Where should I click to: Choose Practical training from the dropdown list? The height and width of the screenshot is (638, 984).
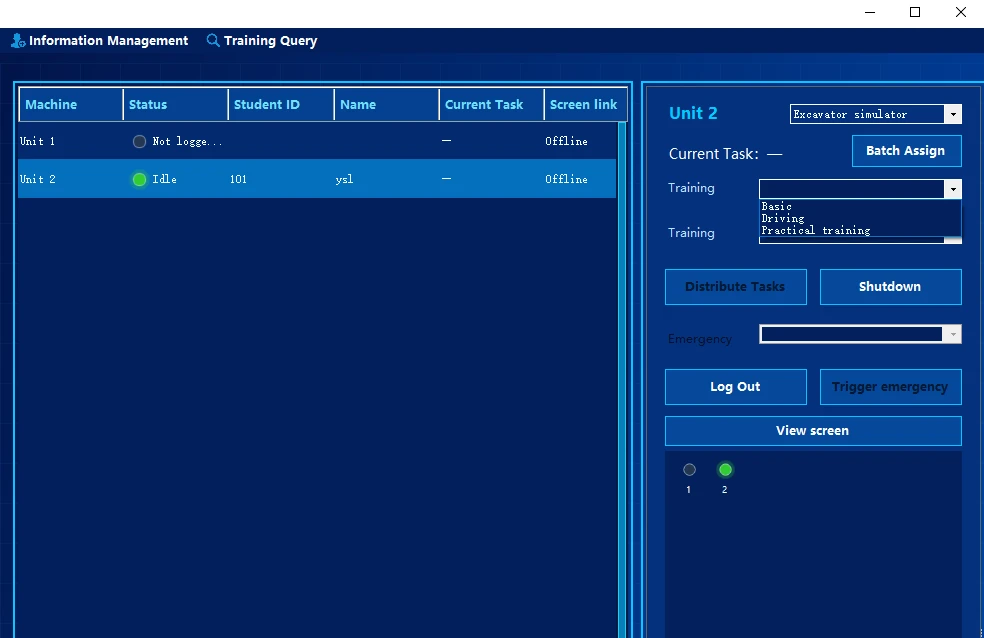(859, 230)
